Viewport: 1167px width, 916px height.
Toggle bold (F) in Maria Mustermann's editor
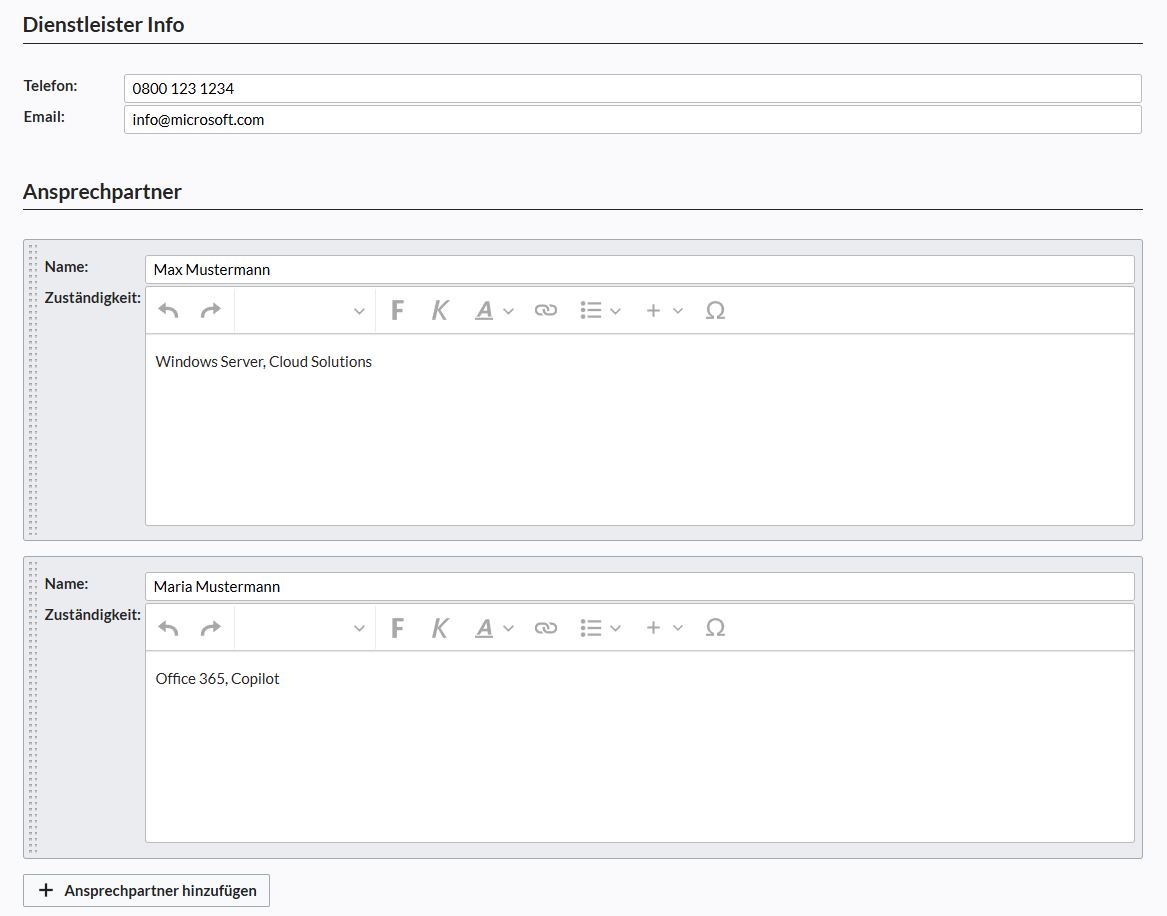coord(397,628)
